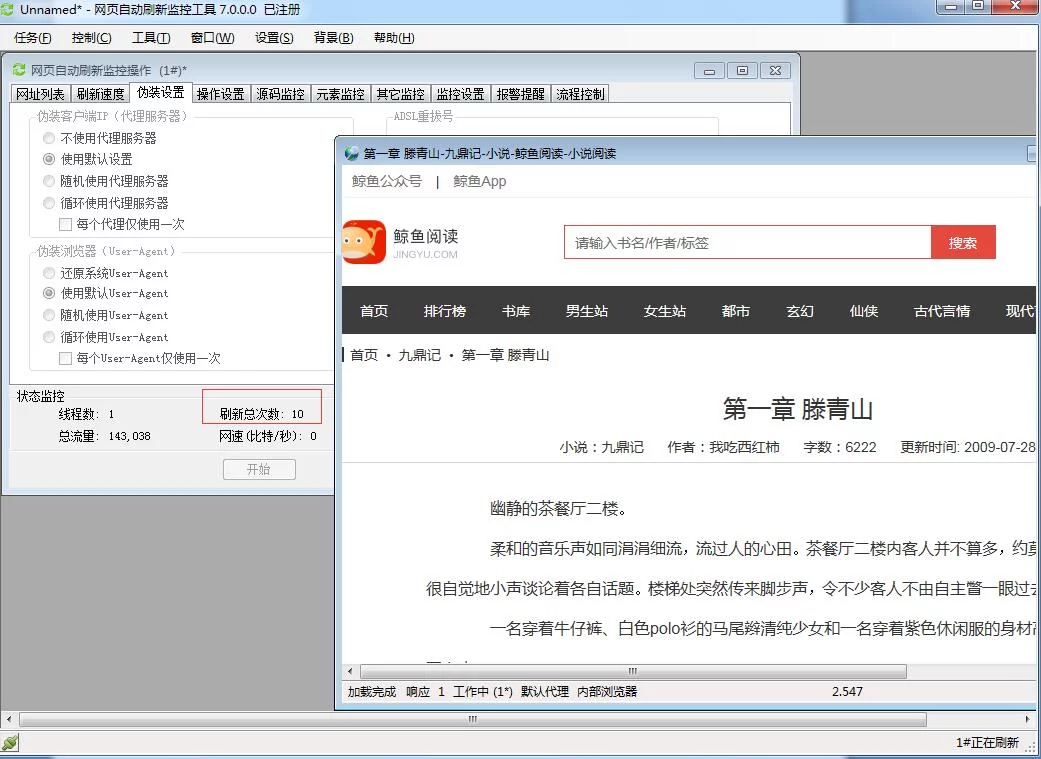Viewport: 1041px width, 759px height.
Task: Open the 窗口(W) menu
Action: click(x=212, y=38)
